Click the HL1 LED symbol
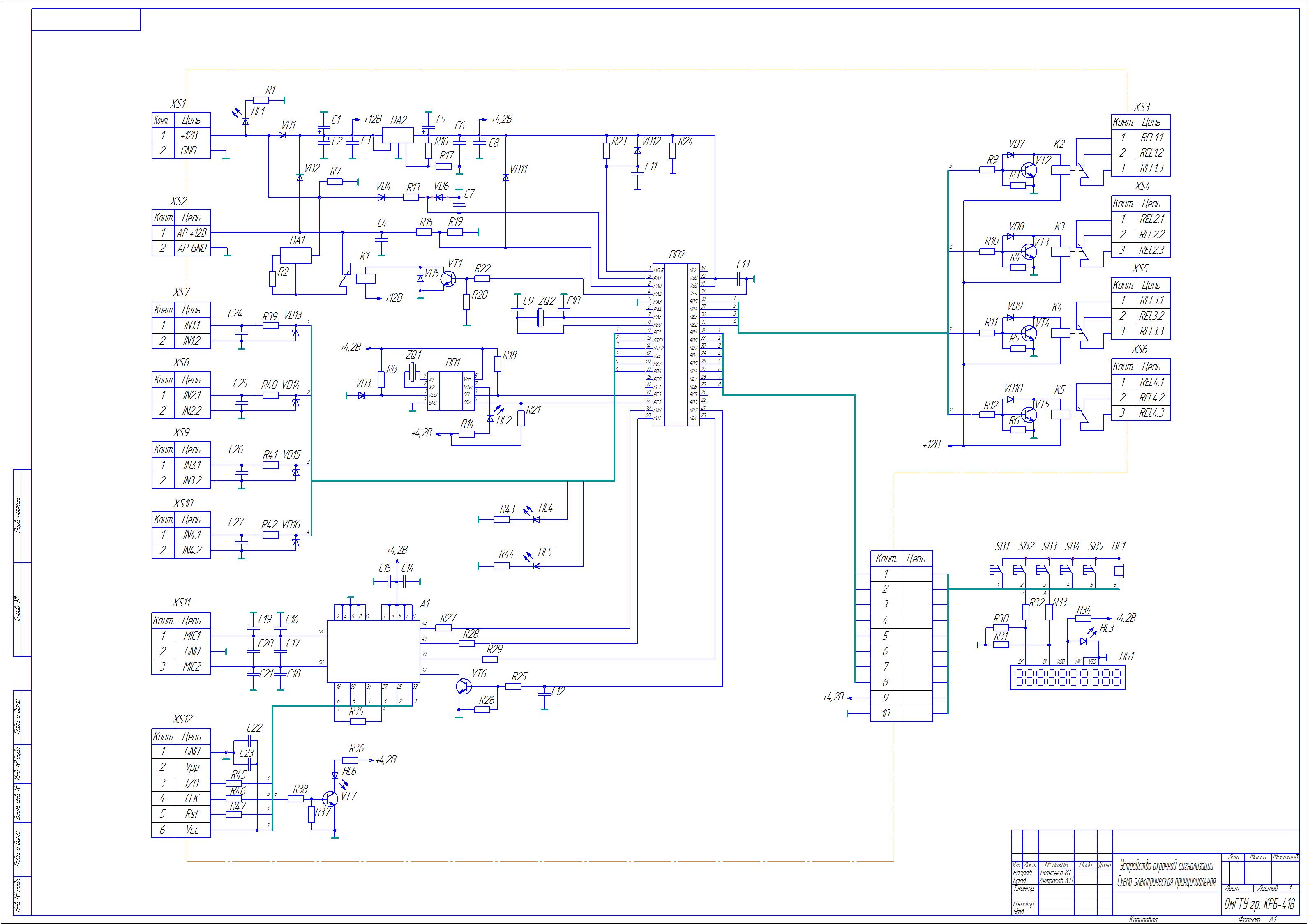Image resolution: width=1308 pixels, height=924 pixels. point(246,121)
